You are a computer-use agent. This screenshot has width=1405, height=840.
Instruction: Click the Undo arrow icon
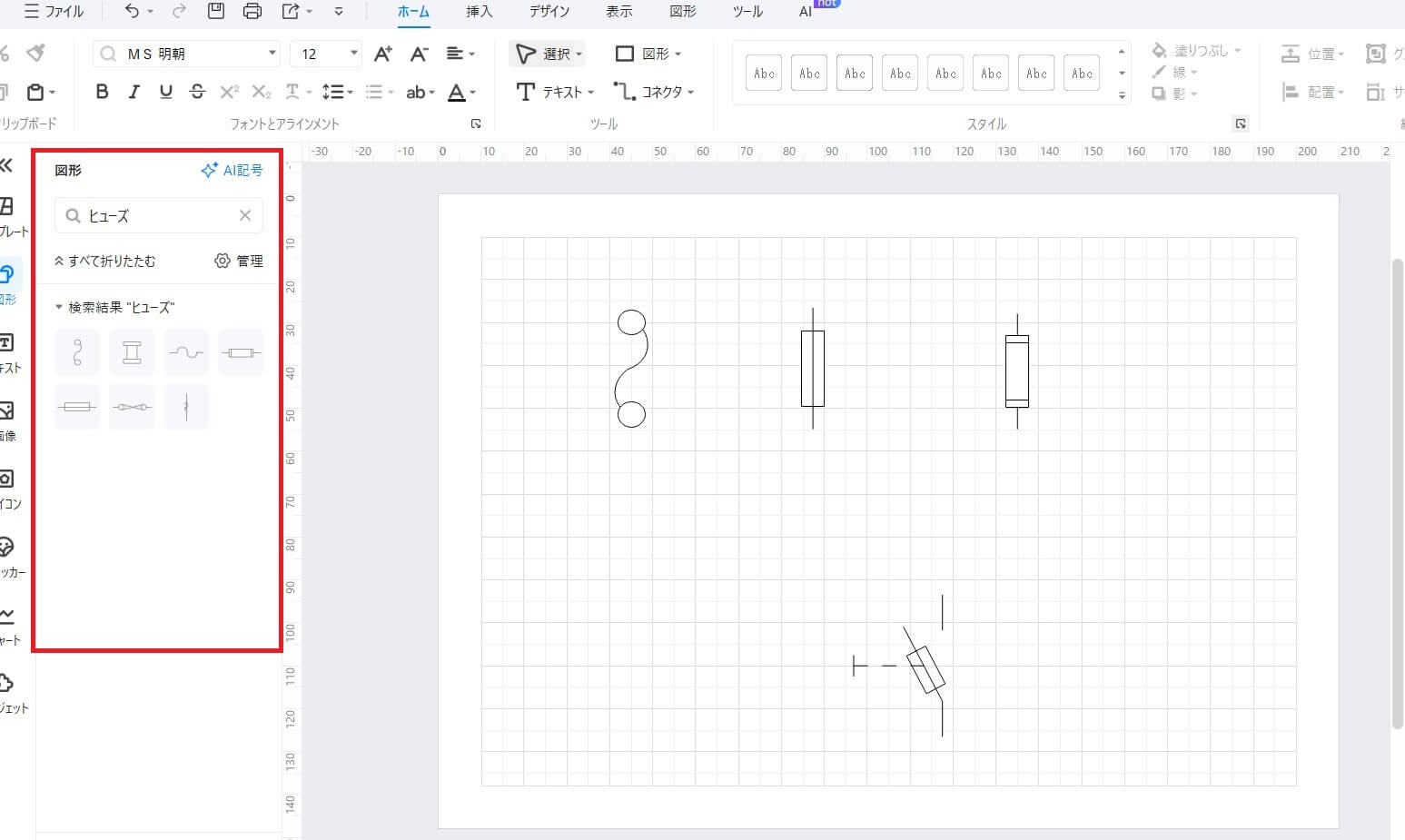click(x=132, y=11)
